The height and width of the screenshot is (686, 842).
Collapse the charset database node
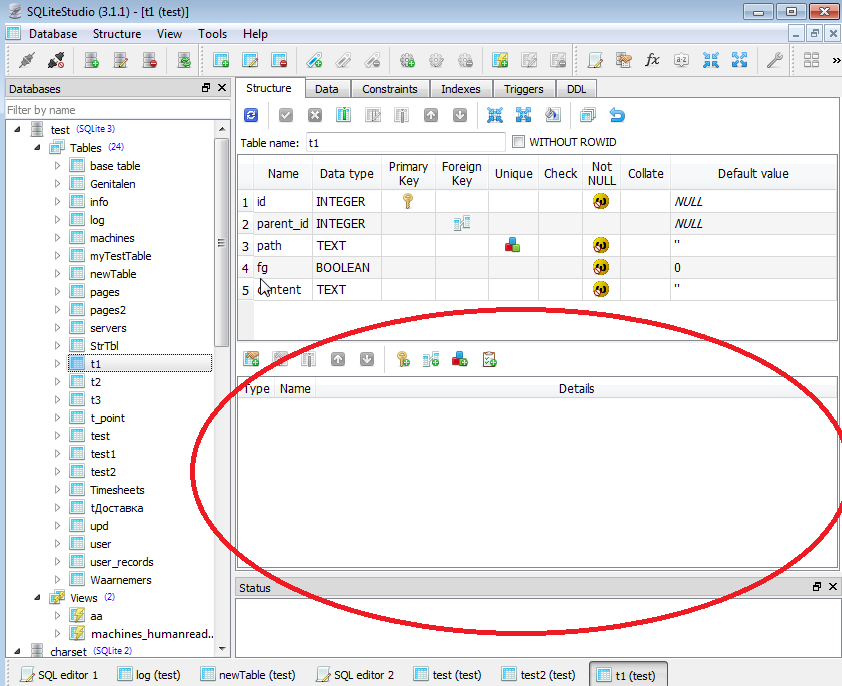[x=17, y=651]
